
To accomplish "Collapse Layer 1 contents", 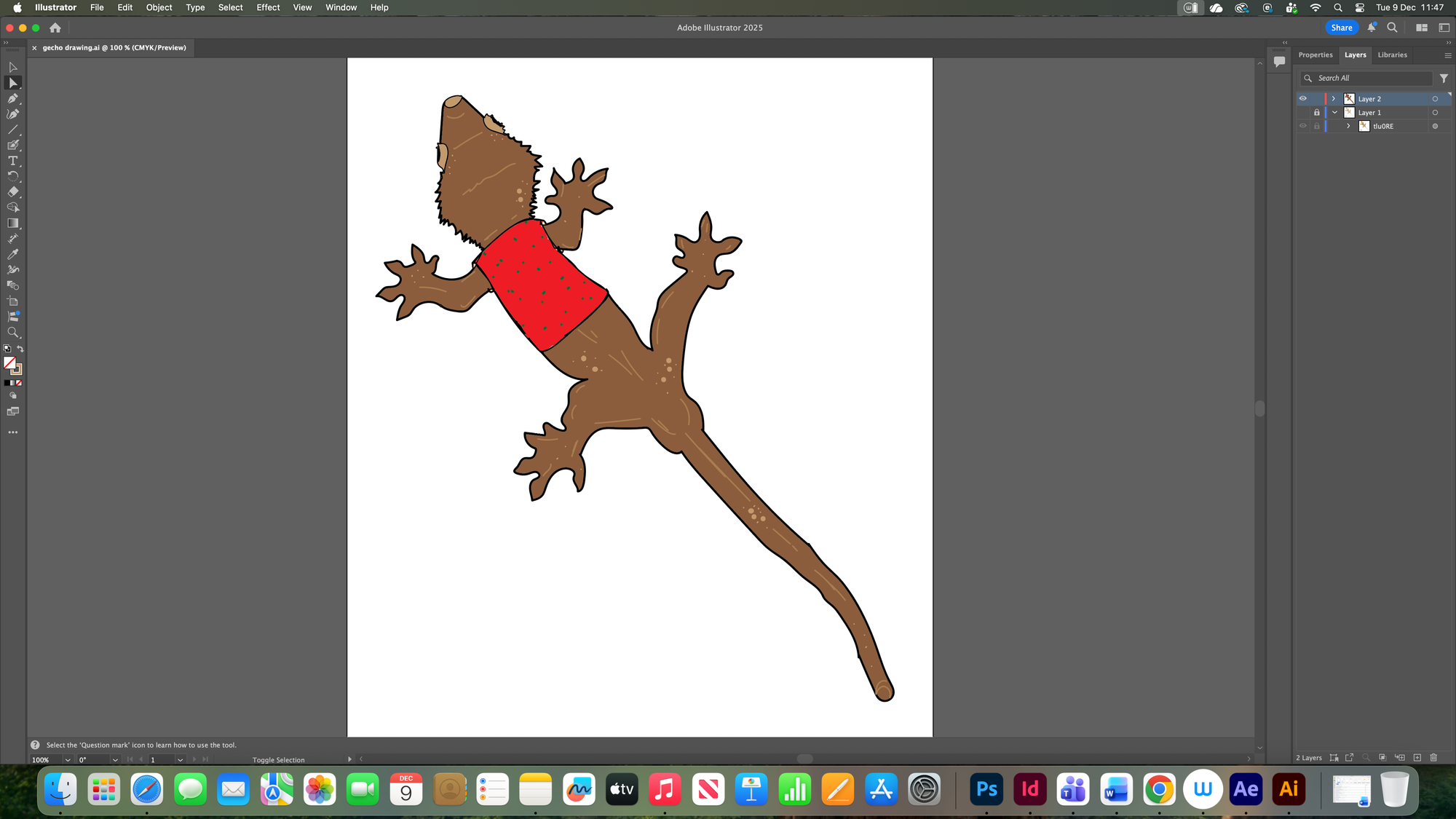I will [x=1334, y=113].
